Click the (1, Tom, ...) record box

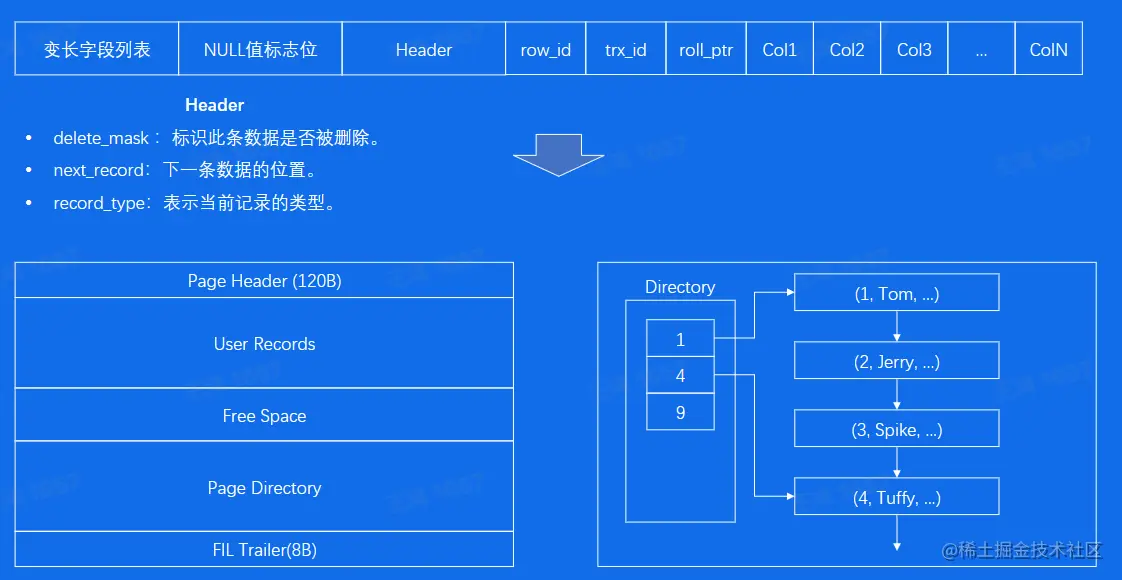[x=897, y=293]
